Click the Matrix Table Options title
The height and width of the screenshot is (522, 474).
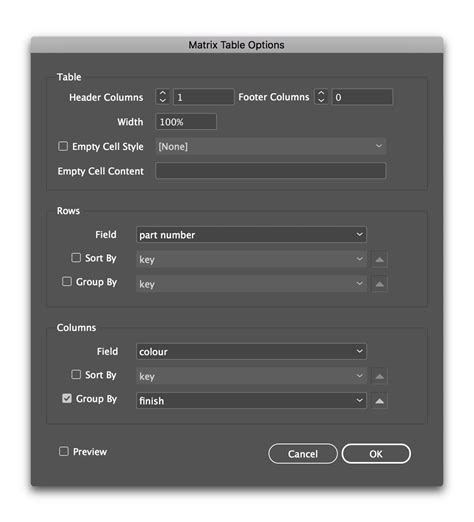[236, 45]
